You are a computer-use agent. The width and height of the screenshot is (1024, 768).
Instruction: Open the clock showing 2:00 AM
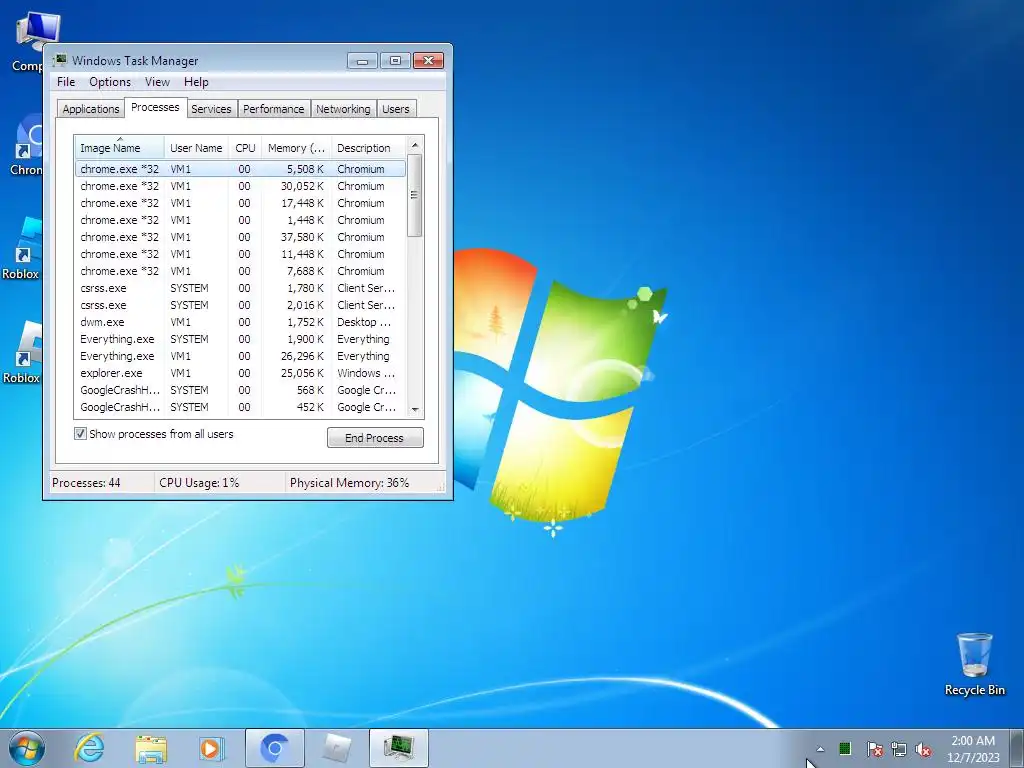[973, 748]
